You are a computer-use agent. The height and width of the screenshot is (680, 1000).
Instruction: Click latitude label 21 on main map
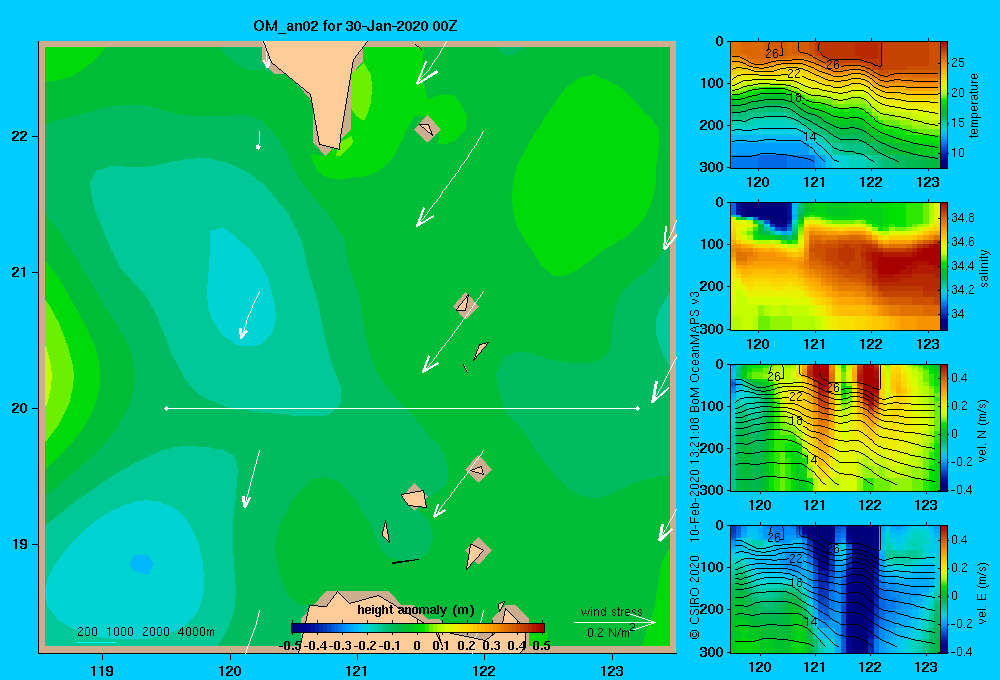point(19,272)
